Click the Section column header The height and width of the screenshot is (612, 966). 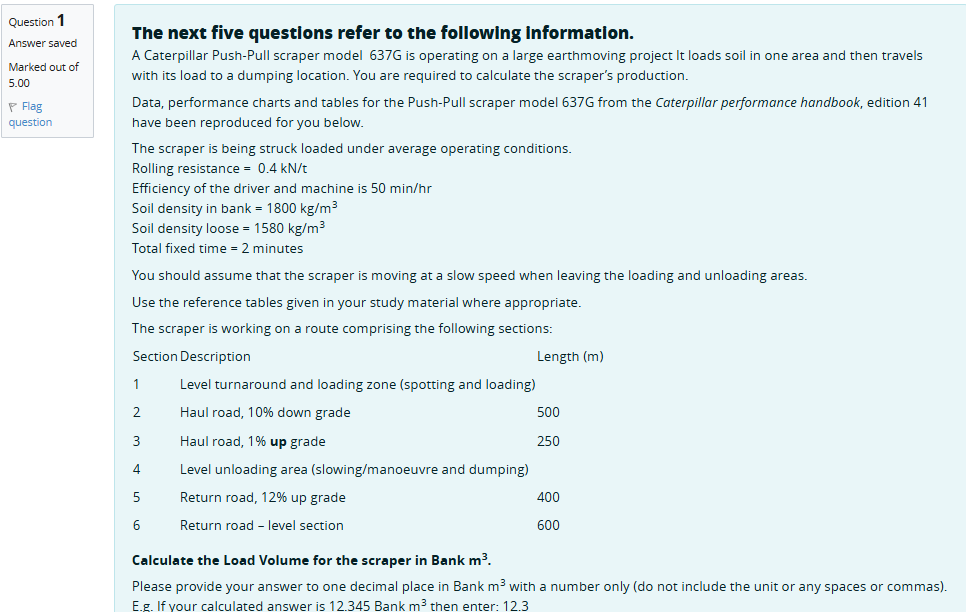point(148,355)
